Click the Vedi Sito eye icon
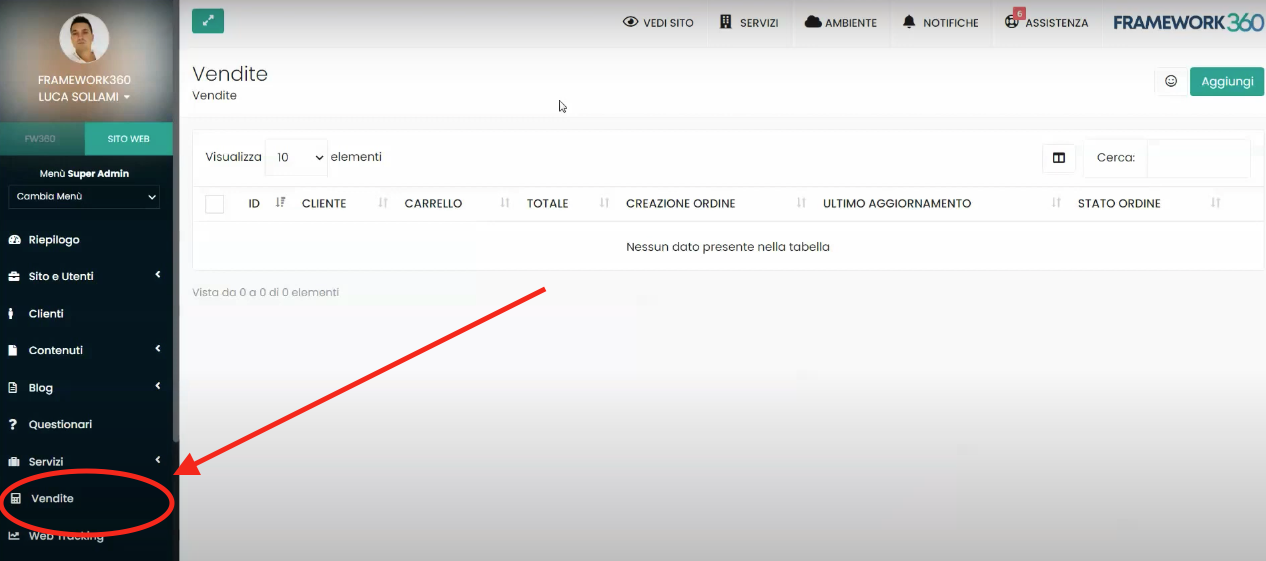1266x561 pixels. click(x=630, y=22)
